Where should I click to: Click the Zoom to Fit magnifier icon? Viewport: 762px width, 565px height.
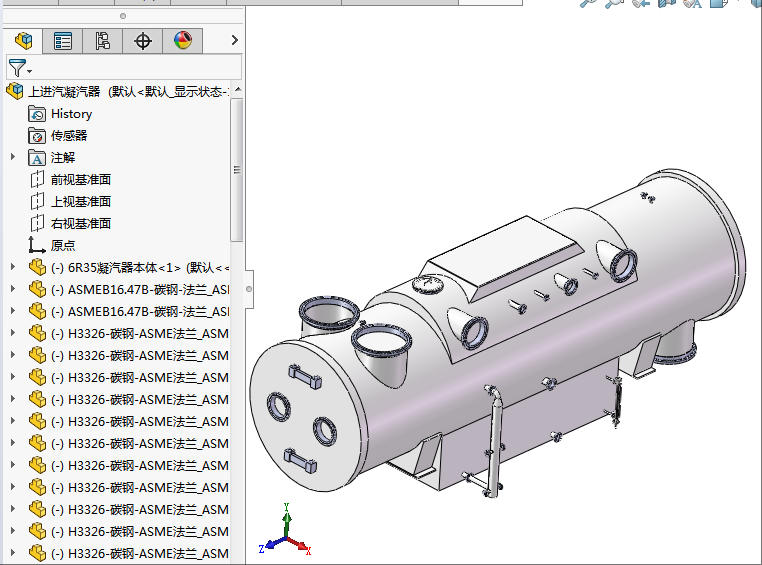(588, 3)
